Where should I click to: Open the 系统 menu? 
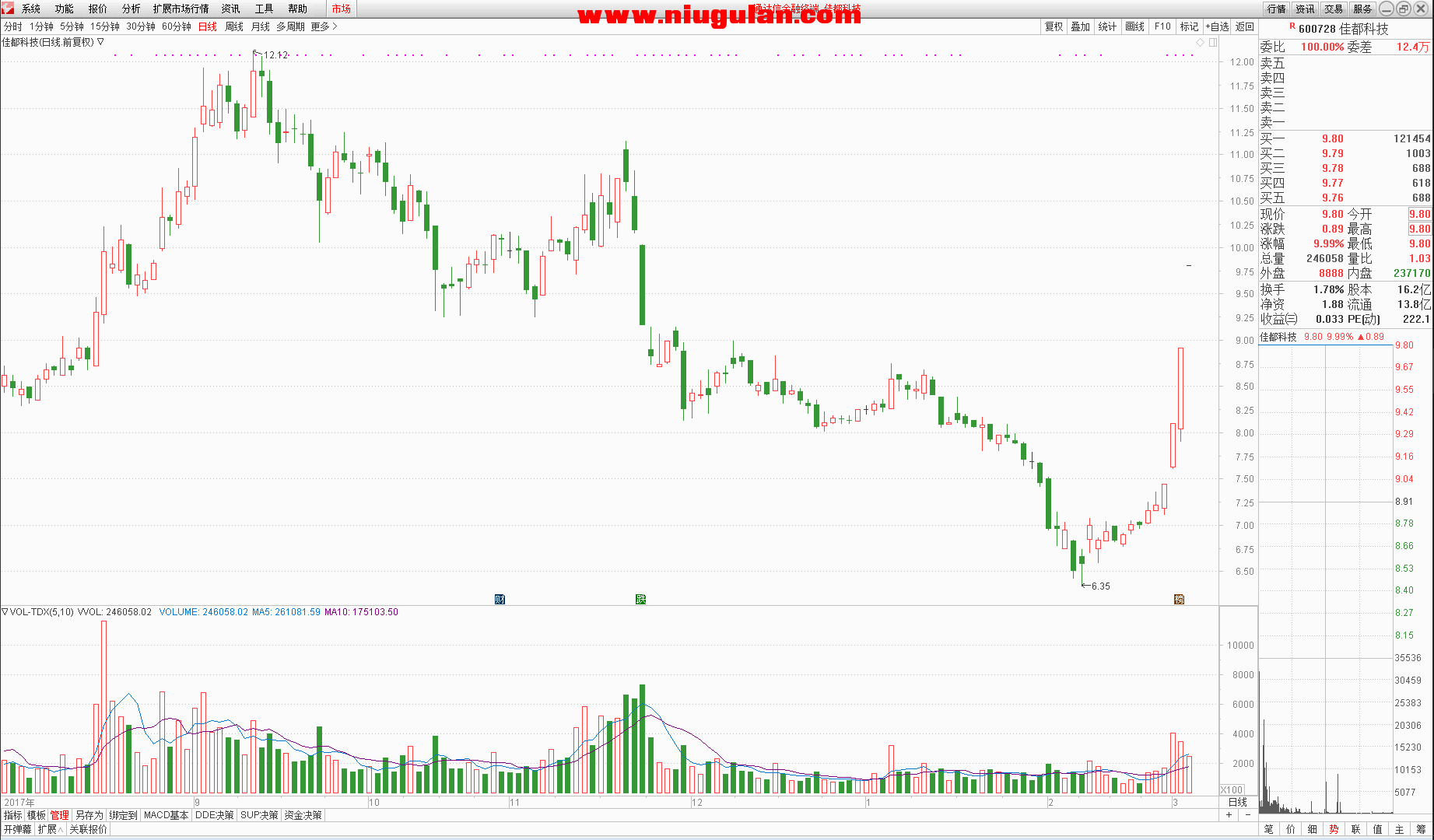click(31, 9)
